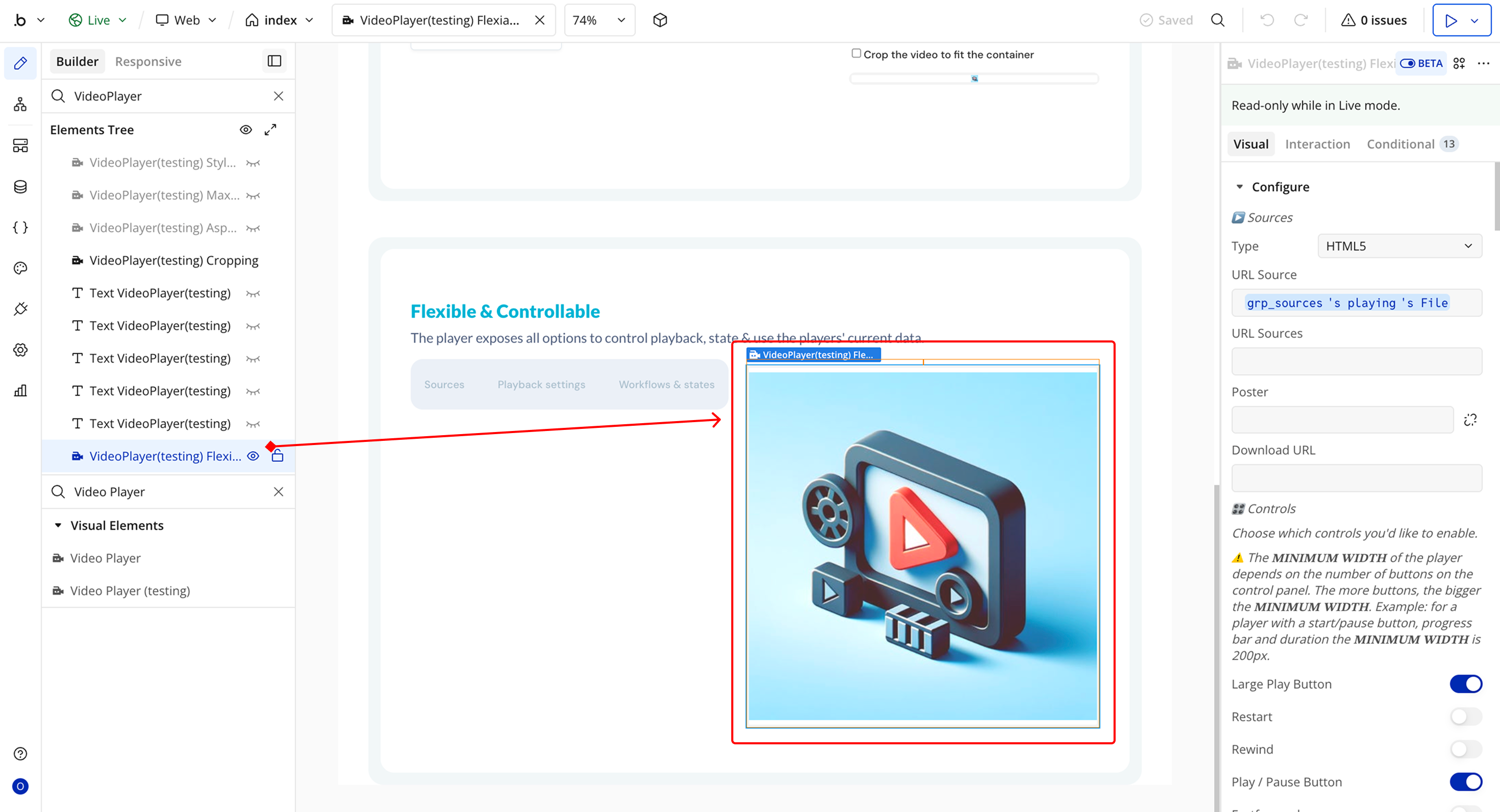Enable the Restart control toggle
The image size is (1500, 812).
1465,717
